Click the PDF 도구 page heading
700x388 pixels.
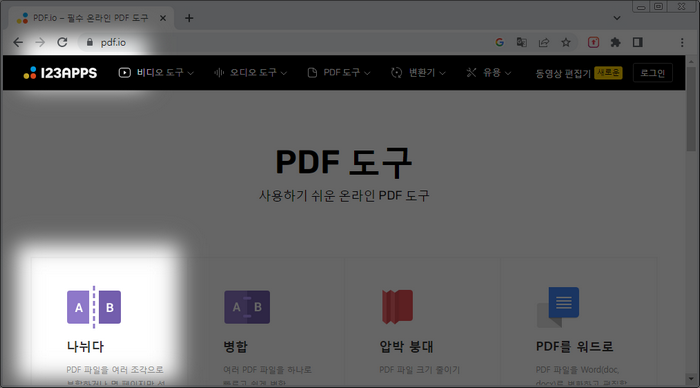(344, 163)
